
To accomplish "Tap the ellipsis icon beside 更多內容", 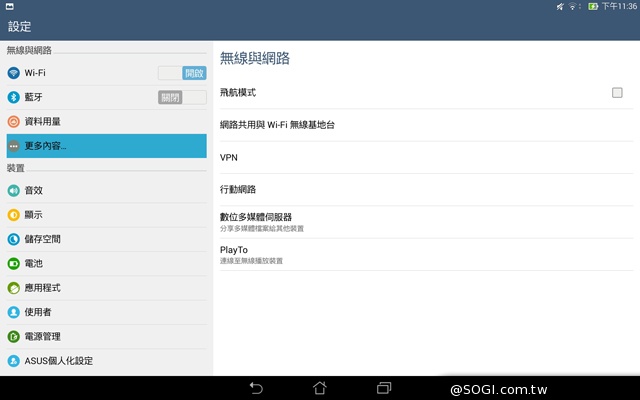I will pos(13,146).
